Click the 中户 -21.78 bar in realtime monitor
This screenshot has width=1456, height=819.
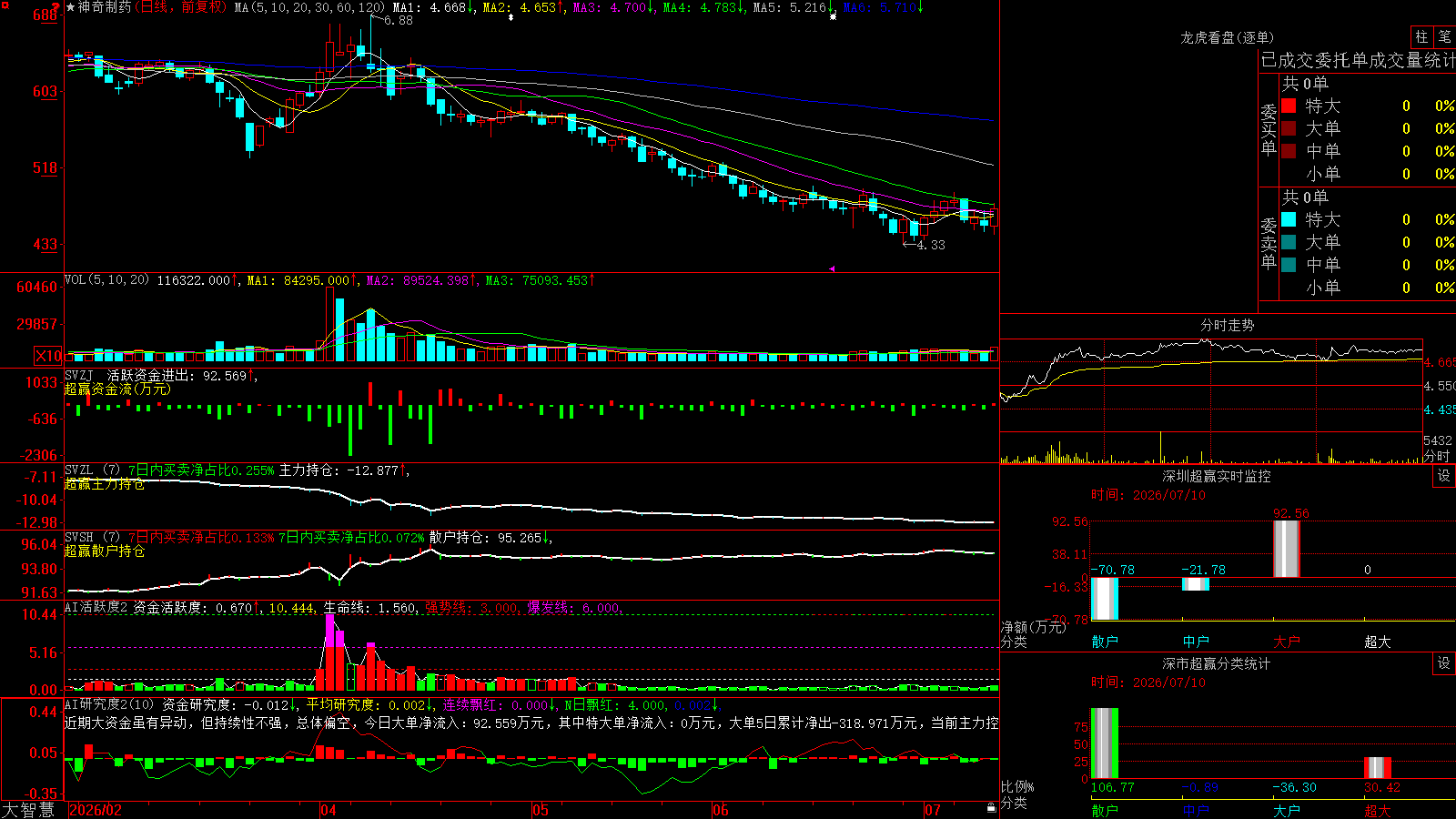click(1196, 584)
